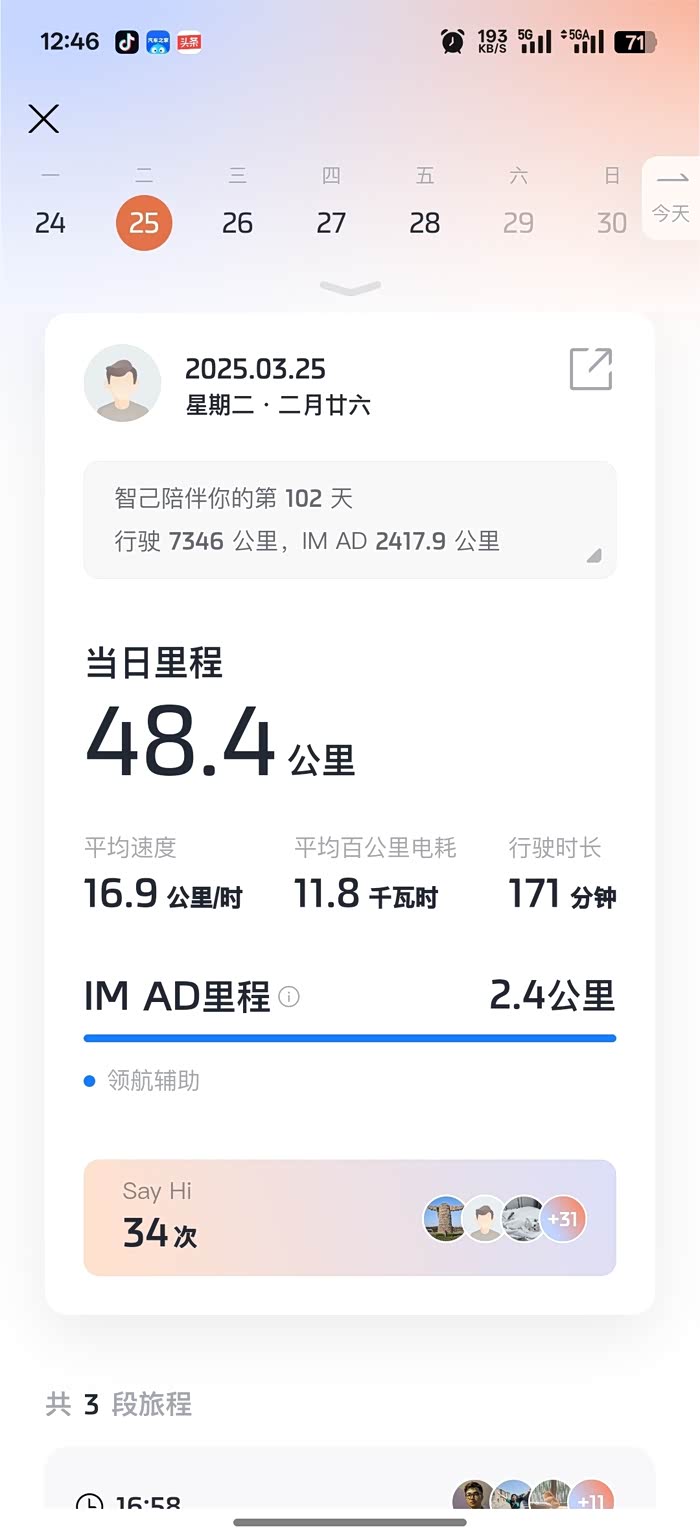The width and height of the screenshot is (700, 1540).
Task: Open the TikTok notification icon in status bar
Action: click(x=127, y=42)
